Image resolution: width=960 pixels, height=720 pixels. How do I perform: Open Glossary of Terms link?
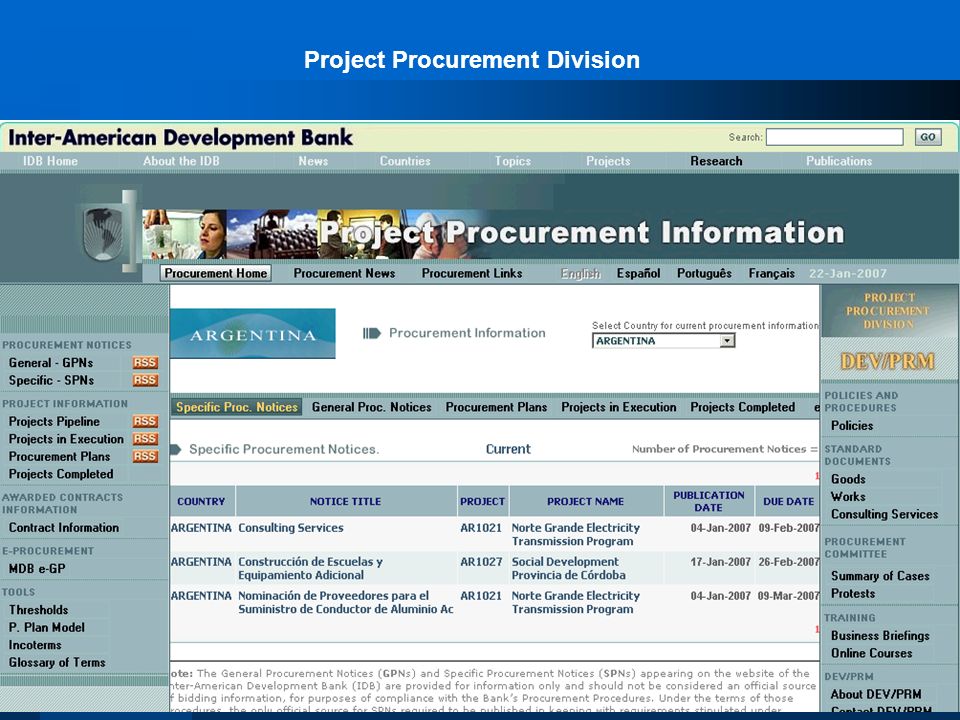[57, 662]
